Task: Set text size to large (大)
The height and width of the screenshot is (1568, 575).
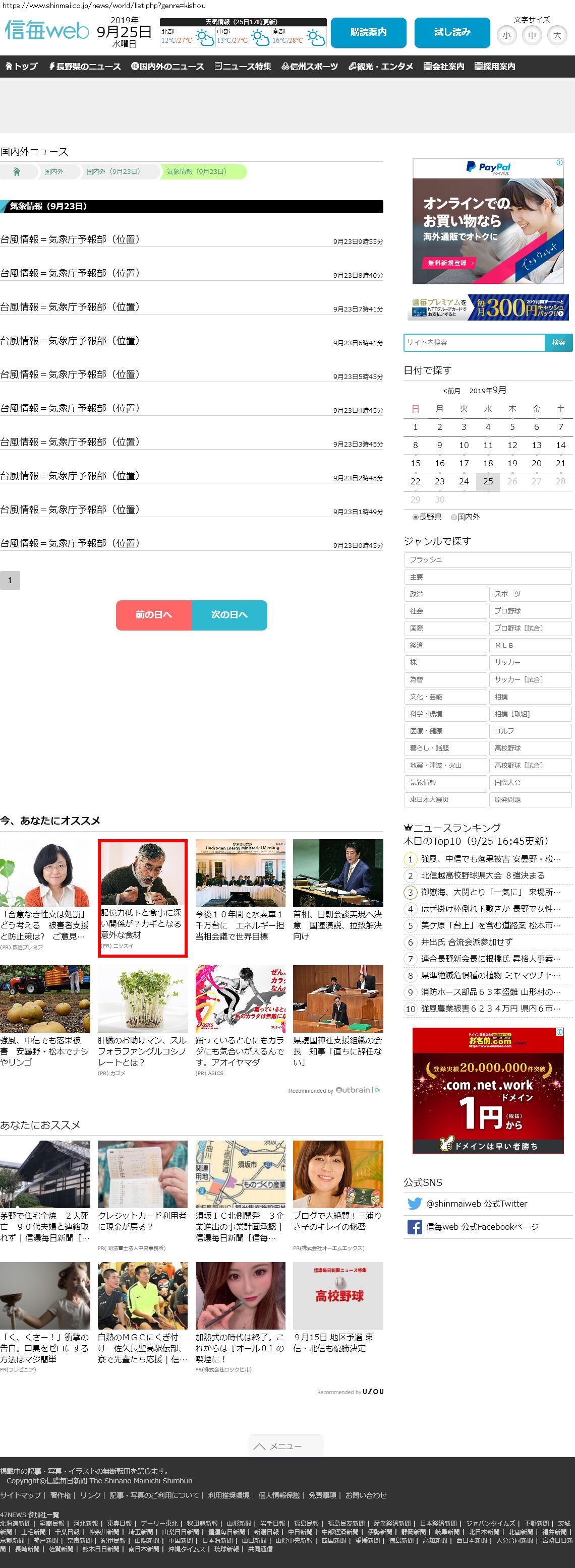Action: click(x=556, y=35)
